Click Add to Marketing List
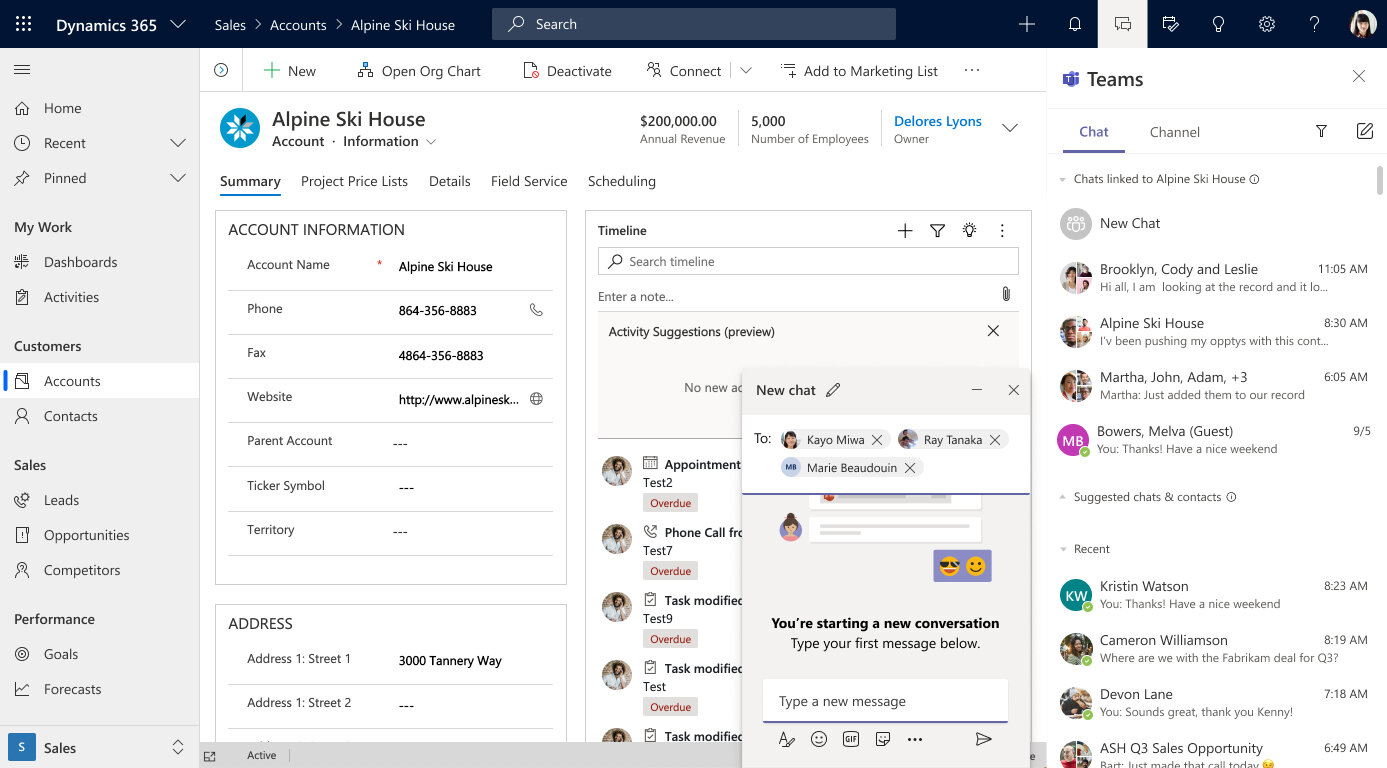1387x768 pixels. click(858, 71)
